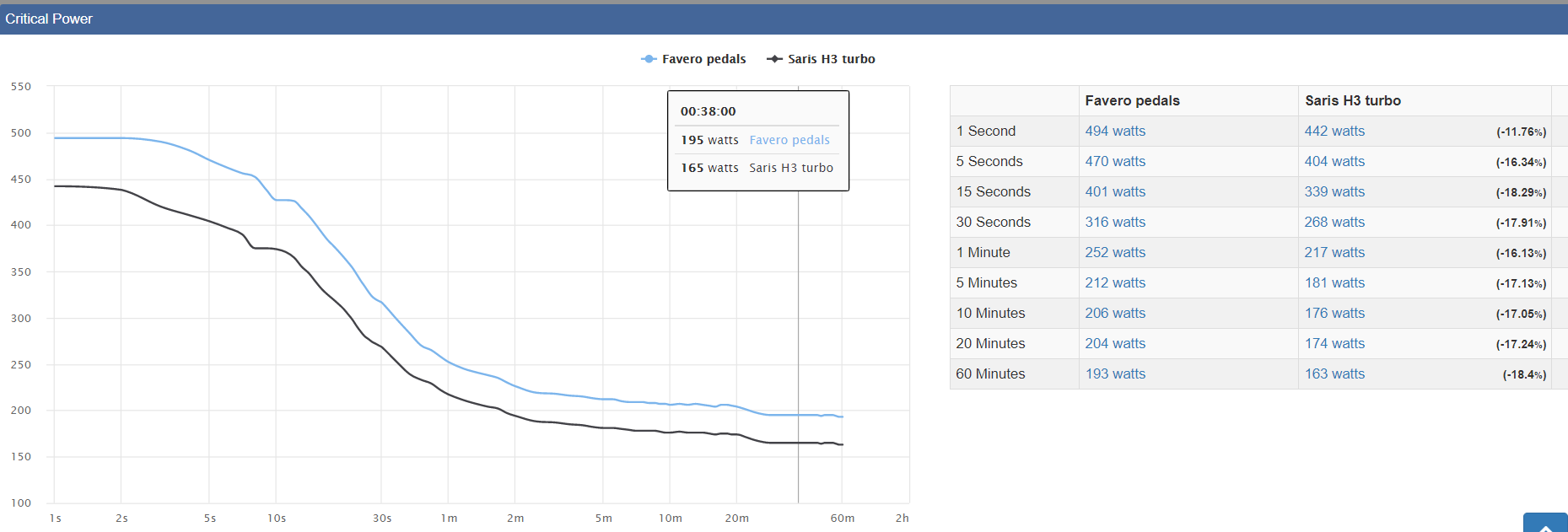
Task: Click the 30s x-axis label
Action: coord(382,519)
